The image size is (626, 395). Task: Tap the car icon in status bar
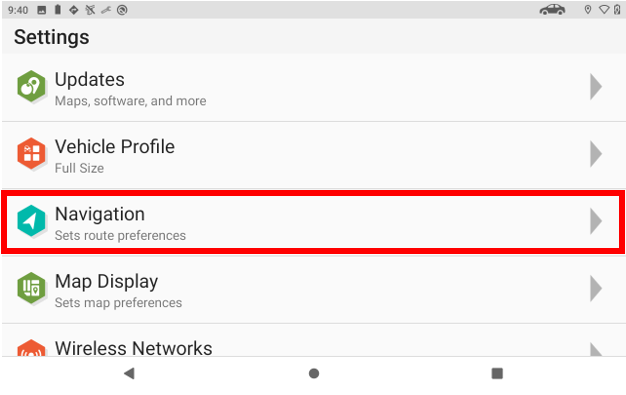[x=553, y=10]
